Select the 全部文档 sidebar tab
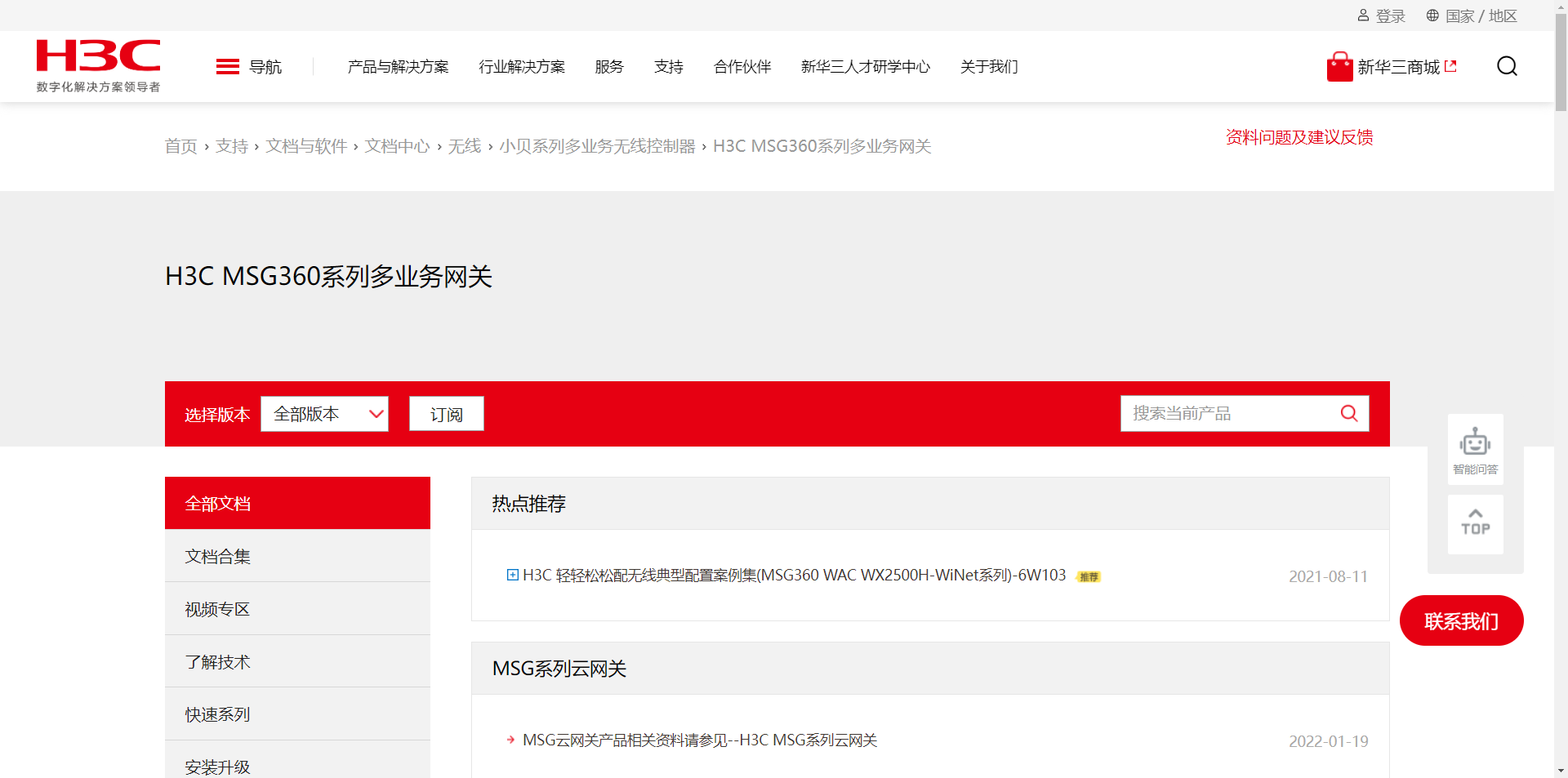This screenshot has width=1568, height=778. [x=297, y=503]
